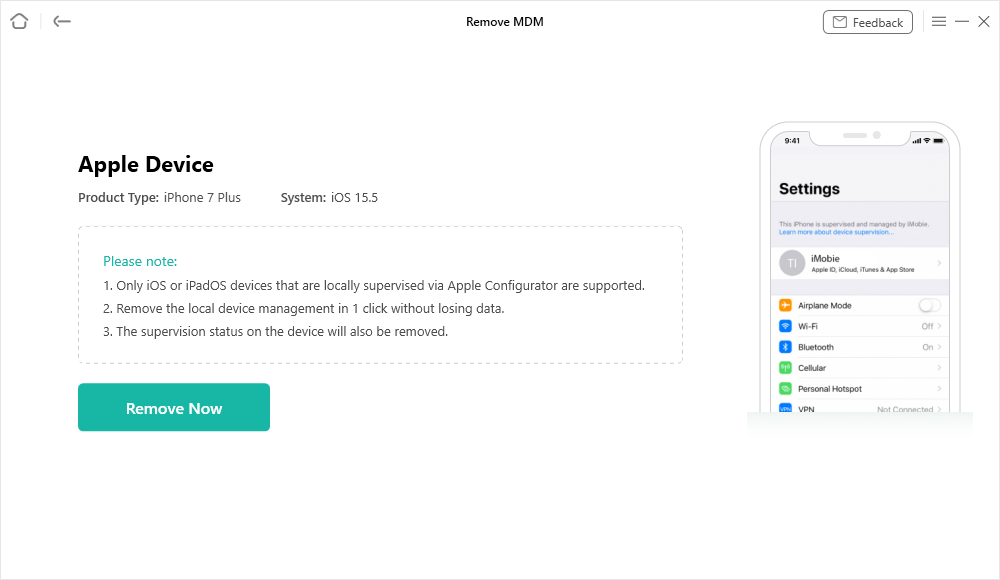Click the Bluetooth icon in Settings
The width and height of the screenshot is (1000, 580).
(786, 347)
